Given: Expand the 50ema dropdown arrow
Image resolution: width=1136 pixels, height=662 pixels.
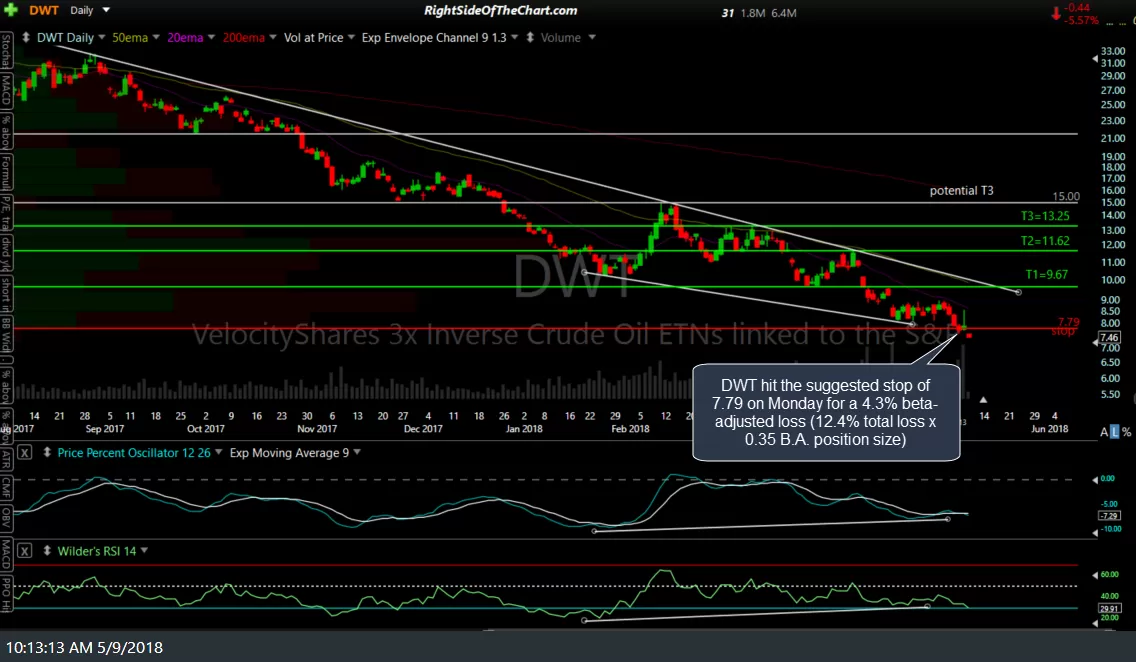Looking at the screenshot, I should [x=156, y=38].
